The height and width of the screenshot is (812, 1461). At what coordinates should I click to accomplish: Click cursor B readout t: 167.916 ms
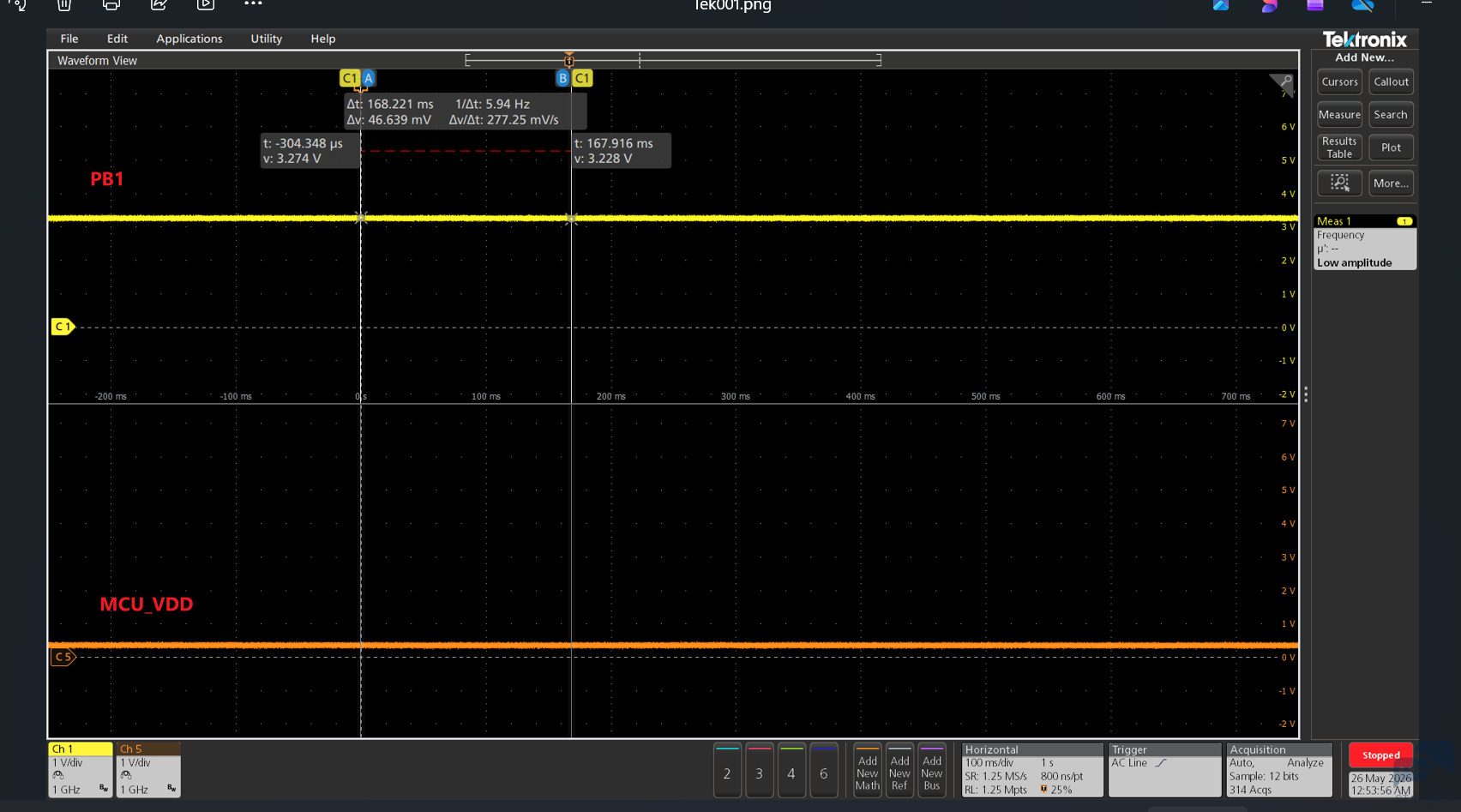point(621,151)
